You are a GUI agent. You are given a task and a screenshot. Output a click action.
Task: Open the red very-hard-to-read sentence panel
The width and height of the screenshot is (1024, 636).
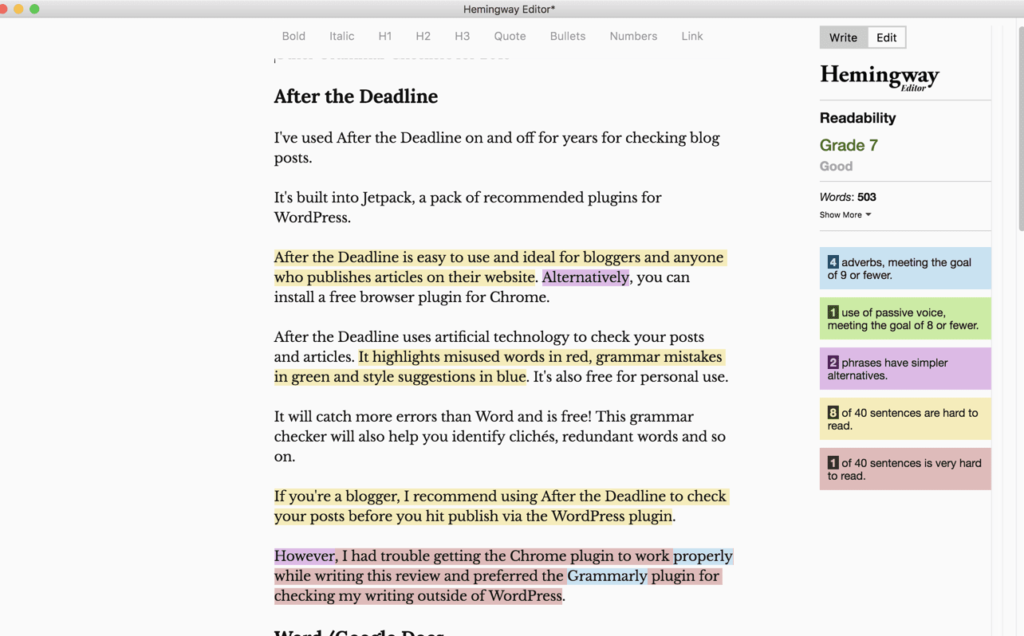tap(904, 468)
